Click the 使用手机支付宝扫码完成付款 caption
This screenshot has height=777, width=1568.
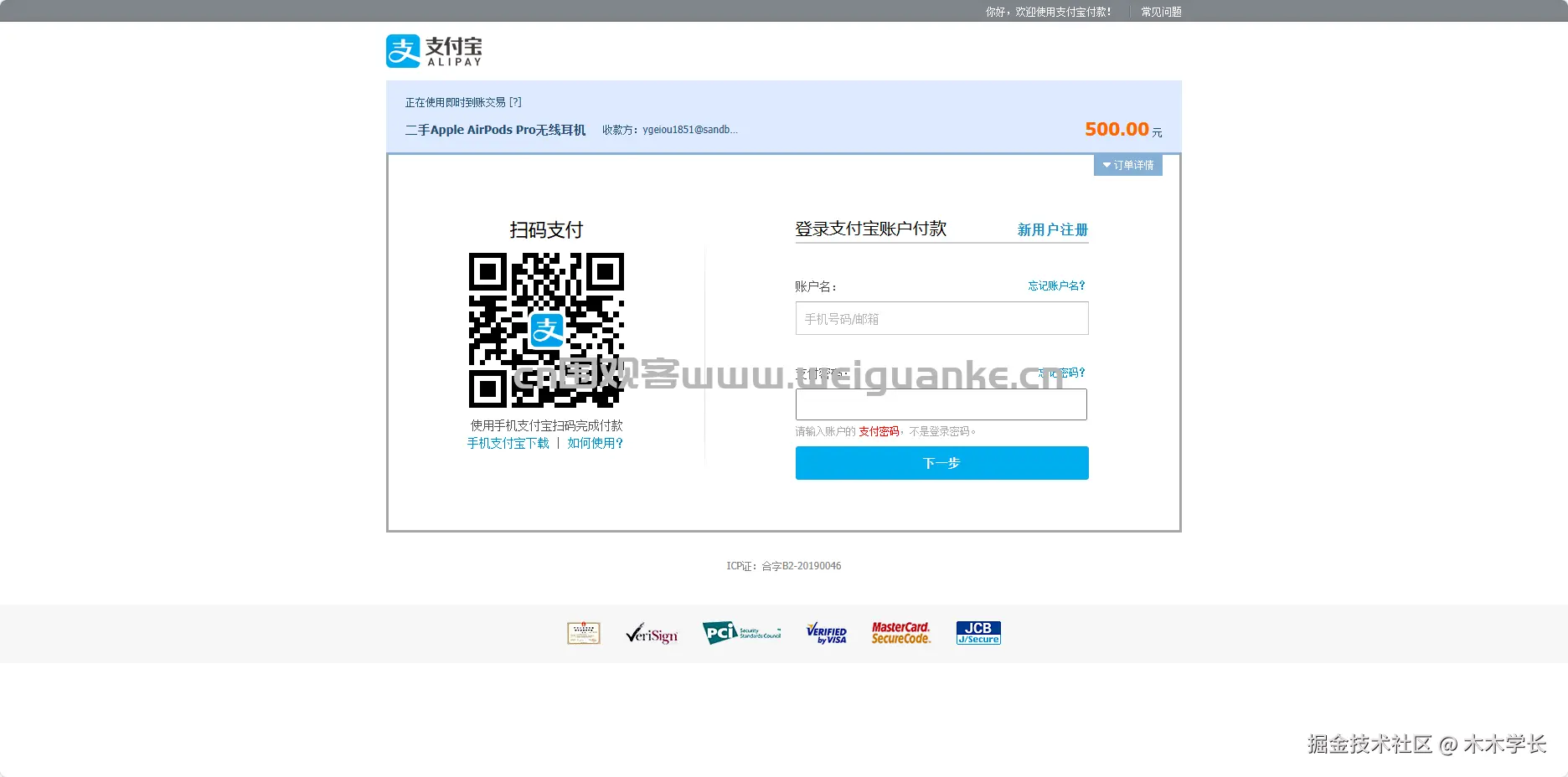pyautogui.click(x=547, y=425)
